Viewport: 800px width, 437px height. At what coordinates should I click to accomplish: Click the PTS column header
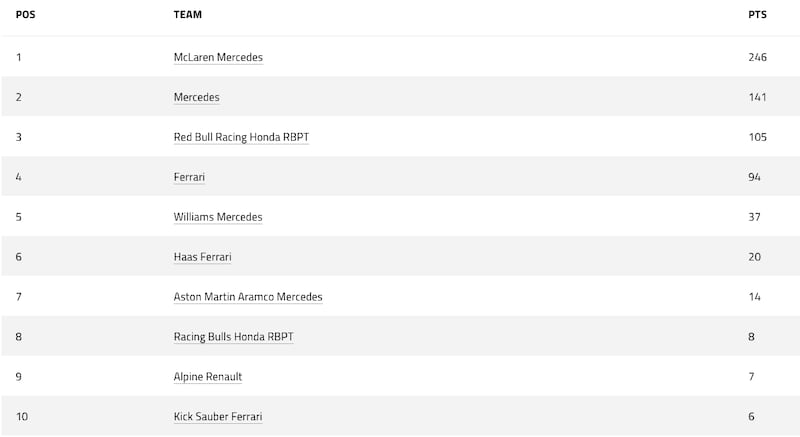(757, 15)
